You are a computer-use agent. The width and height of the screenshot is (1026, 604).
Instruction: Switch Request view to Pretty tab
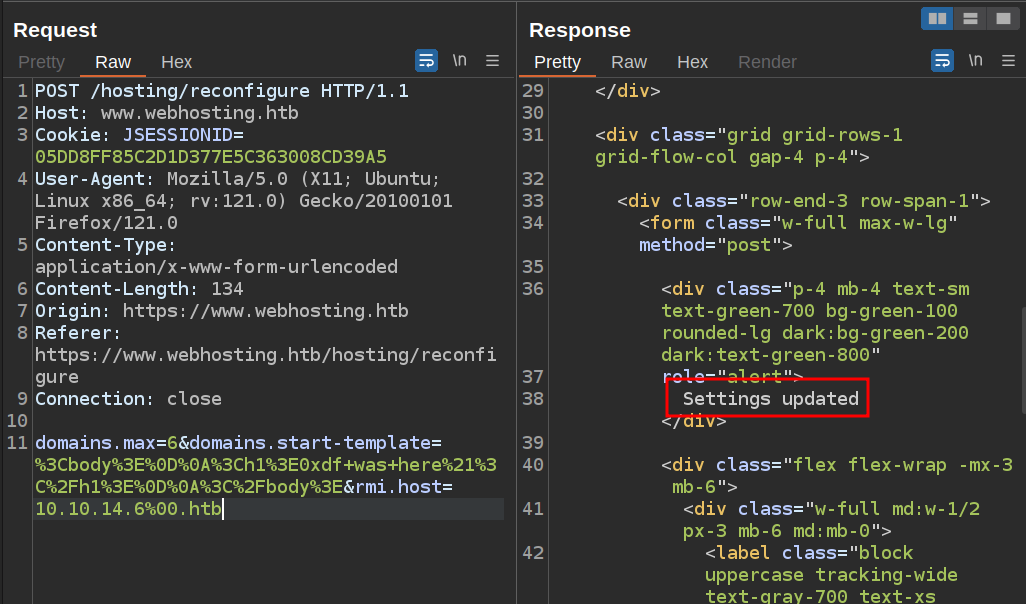tap(41, 62)
